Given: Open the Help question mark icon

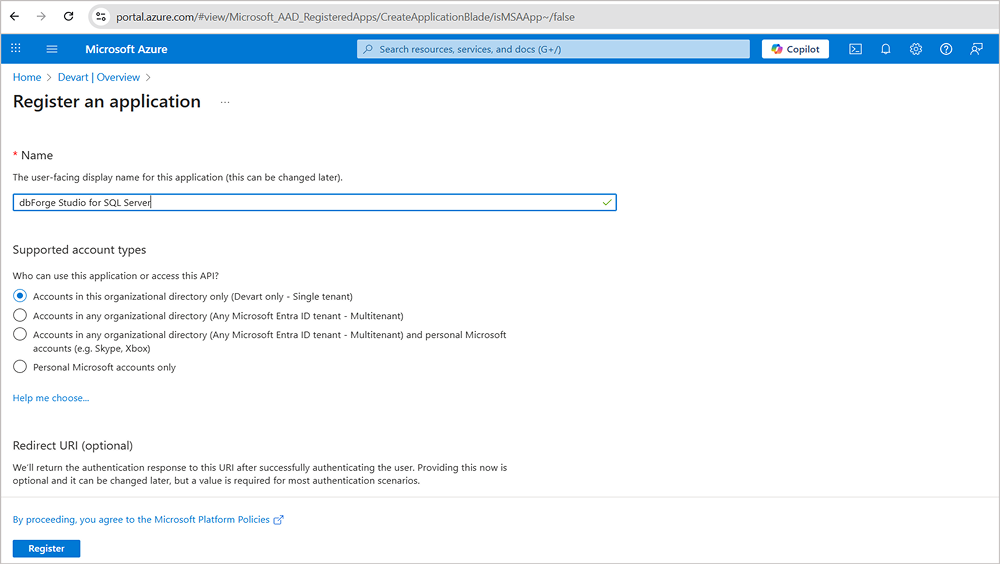Looking at the screenshot, I should [946, 49].
